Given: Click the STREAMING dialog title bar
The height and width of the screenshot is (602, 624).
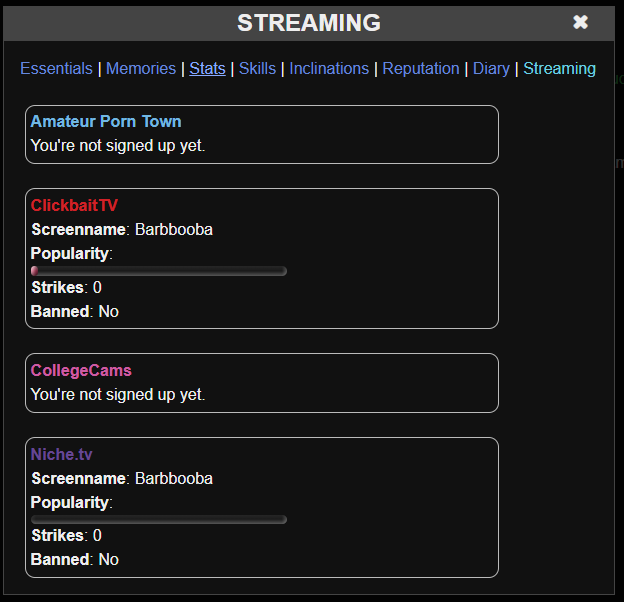Looking at the screenshot, I should coord(309,23).
